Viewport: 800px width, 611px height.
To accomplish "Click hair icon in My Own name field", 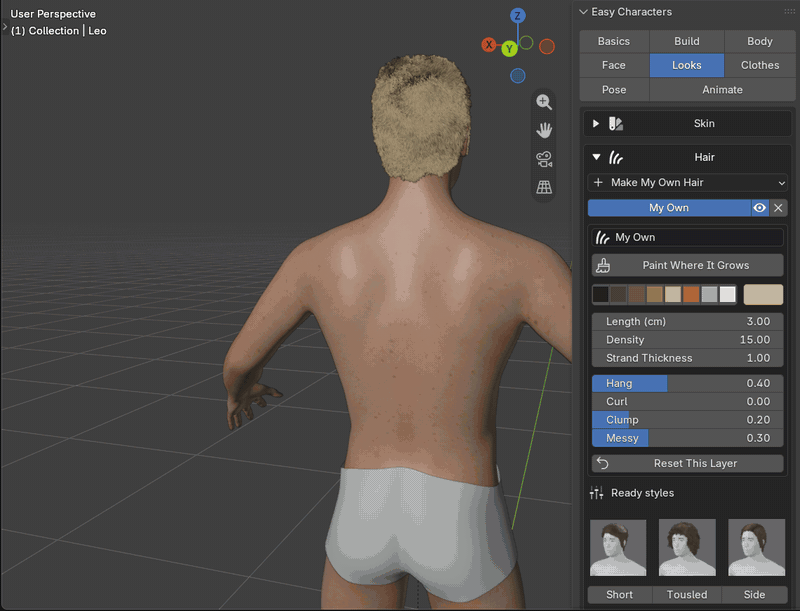I will point(603,237).
